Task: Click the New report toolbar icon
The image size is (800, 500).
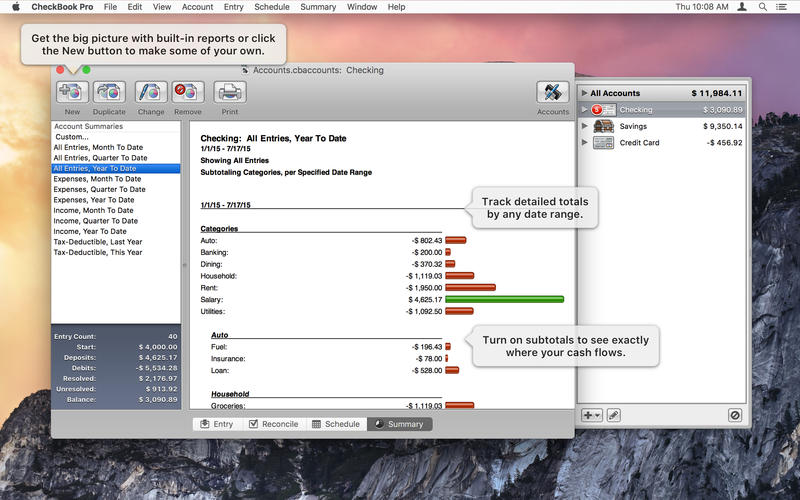Action: click(x=72, y=92)
